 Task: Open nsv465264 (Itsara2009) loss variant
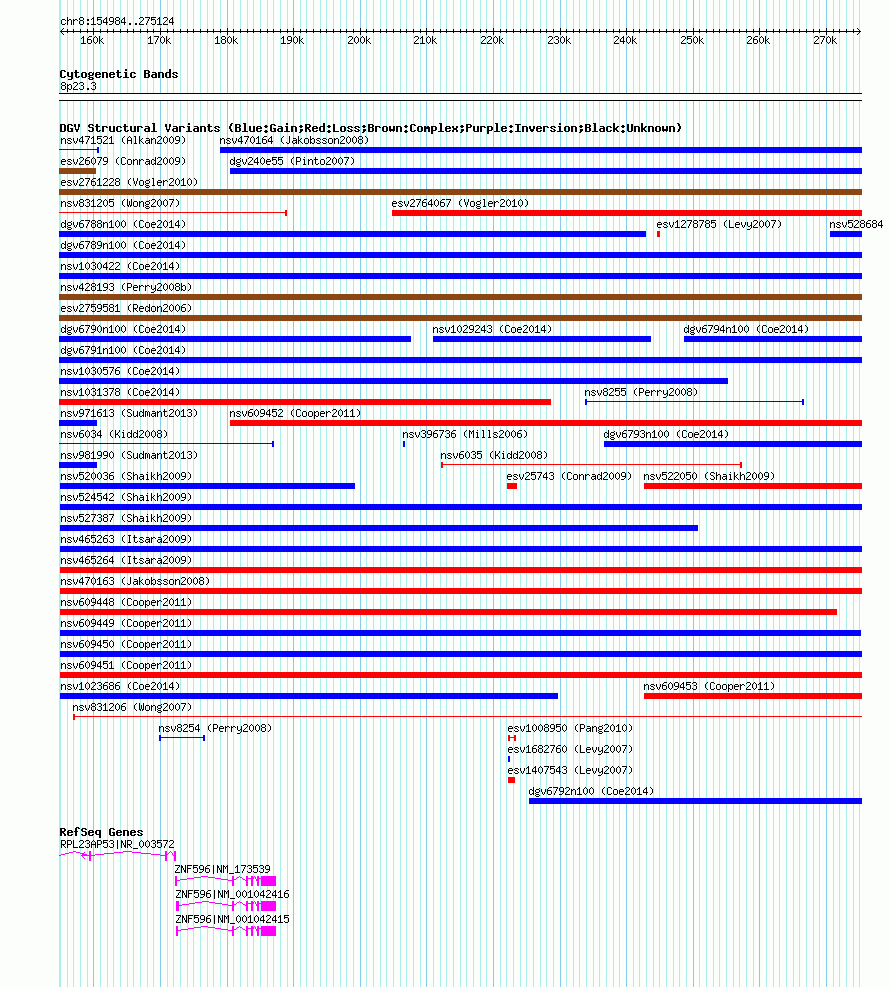(x=460, y=570)
